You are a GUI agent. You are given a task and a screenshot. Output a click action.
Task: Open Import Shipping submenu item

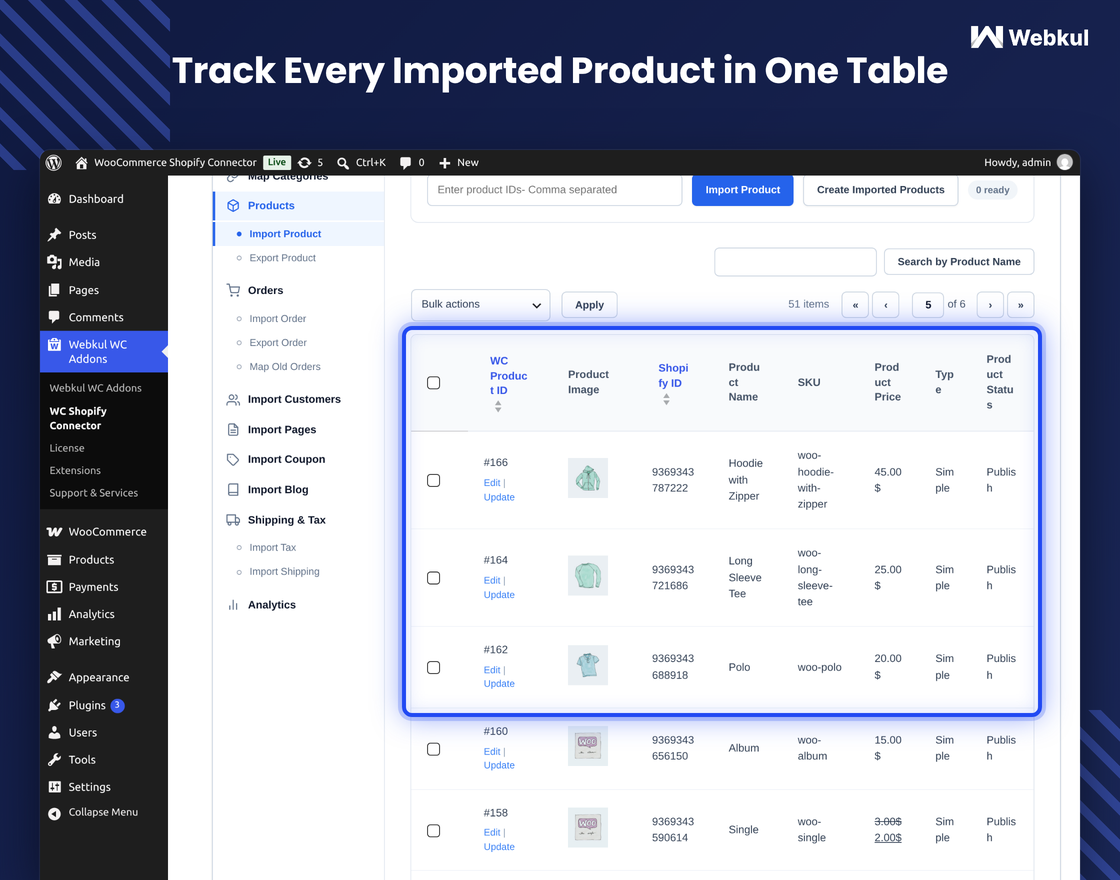pos(284,572)
